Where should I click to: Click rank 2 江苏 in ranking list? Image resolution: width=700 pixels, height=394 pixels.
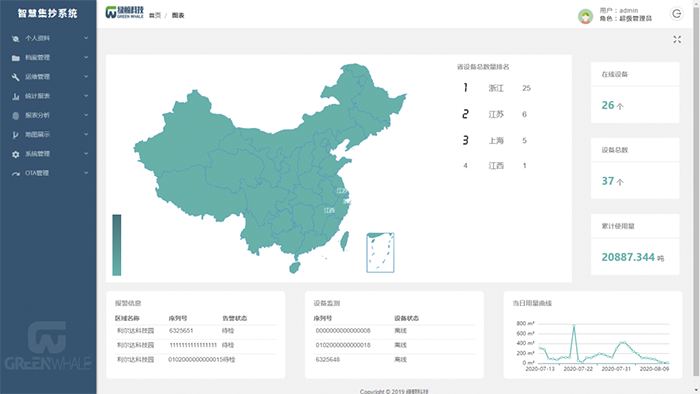496,114
